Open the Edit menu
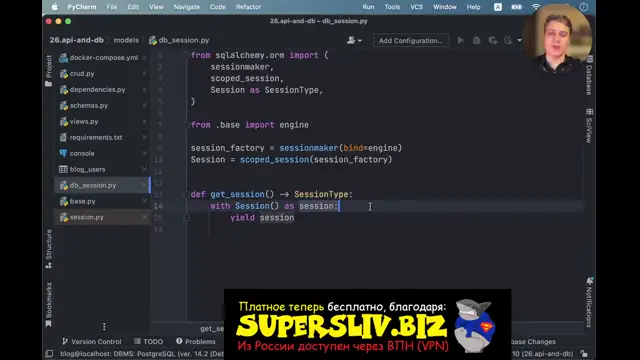 pyautogui.click(x=133, y=7)
